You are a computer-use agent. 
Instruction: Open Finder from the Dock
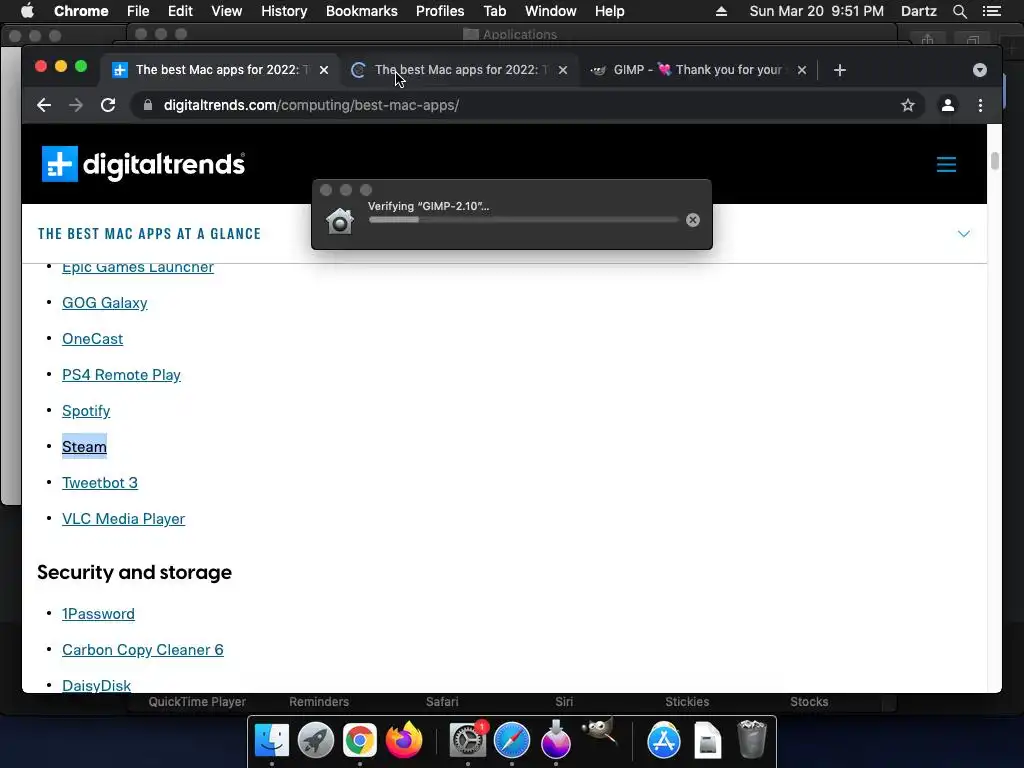[x=272, y=740]
